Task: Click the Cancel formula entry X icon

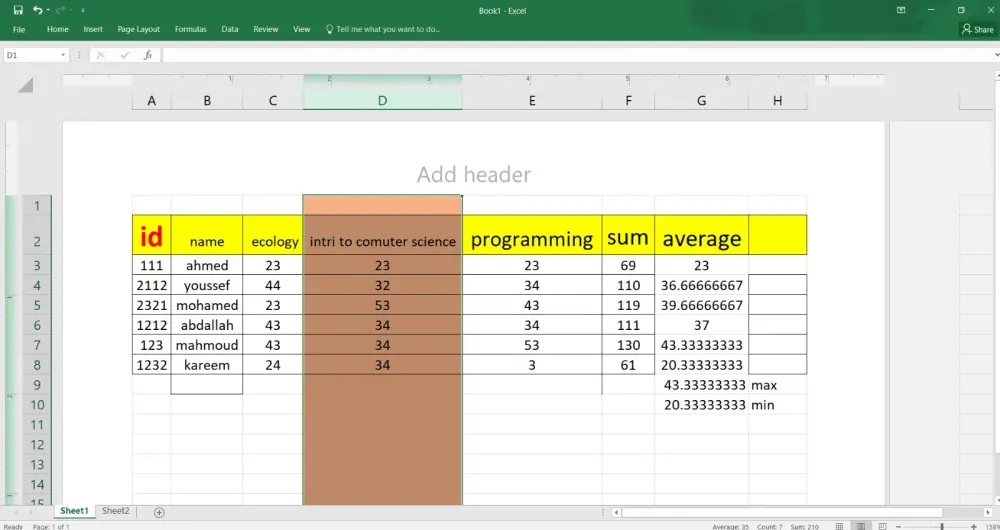Action: (101, 55)
